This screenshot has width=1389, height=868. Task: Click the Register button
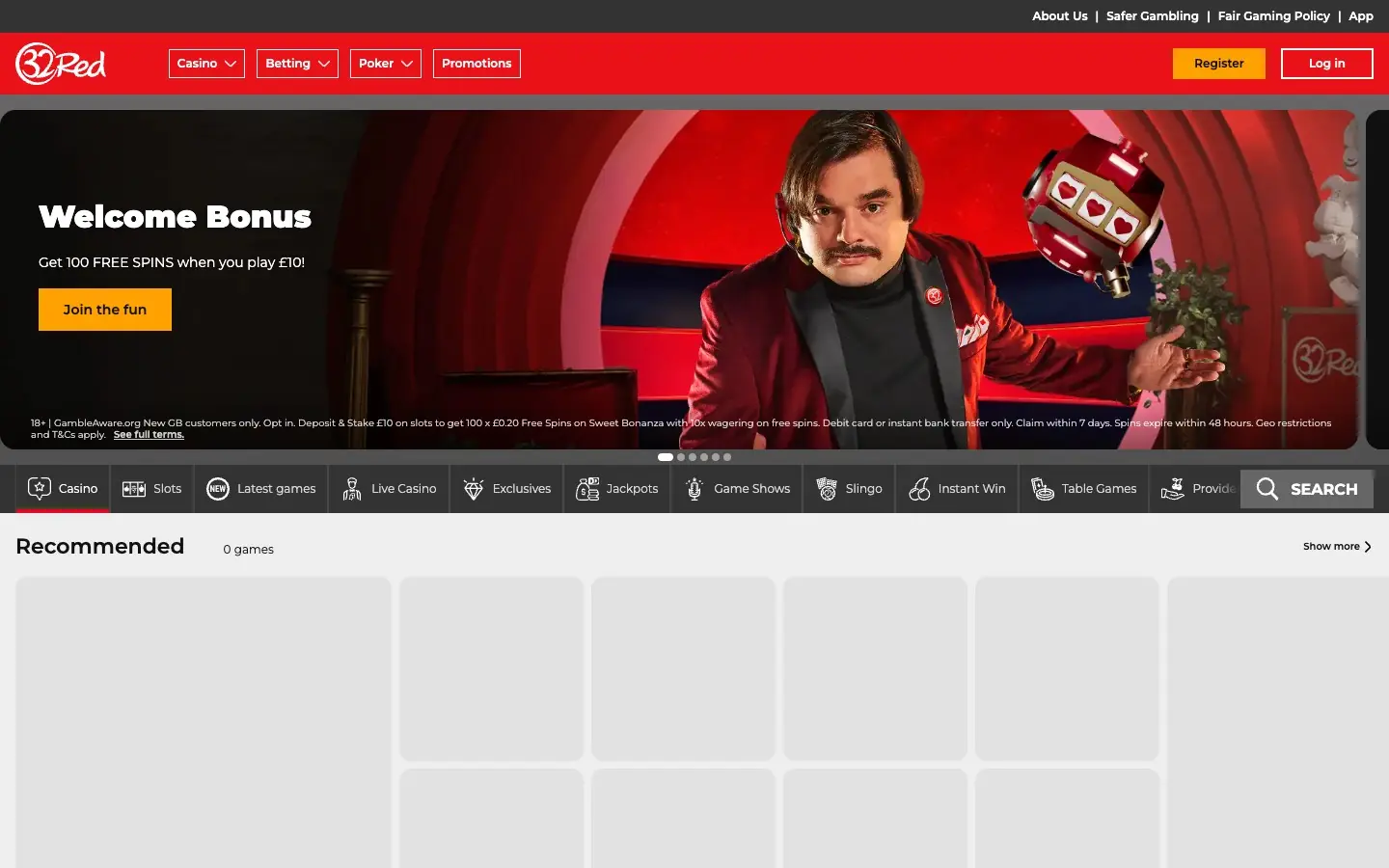tap(1219, 64)
